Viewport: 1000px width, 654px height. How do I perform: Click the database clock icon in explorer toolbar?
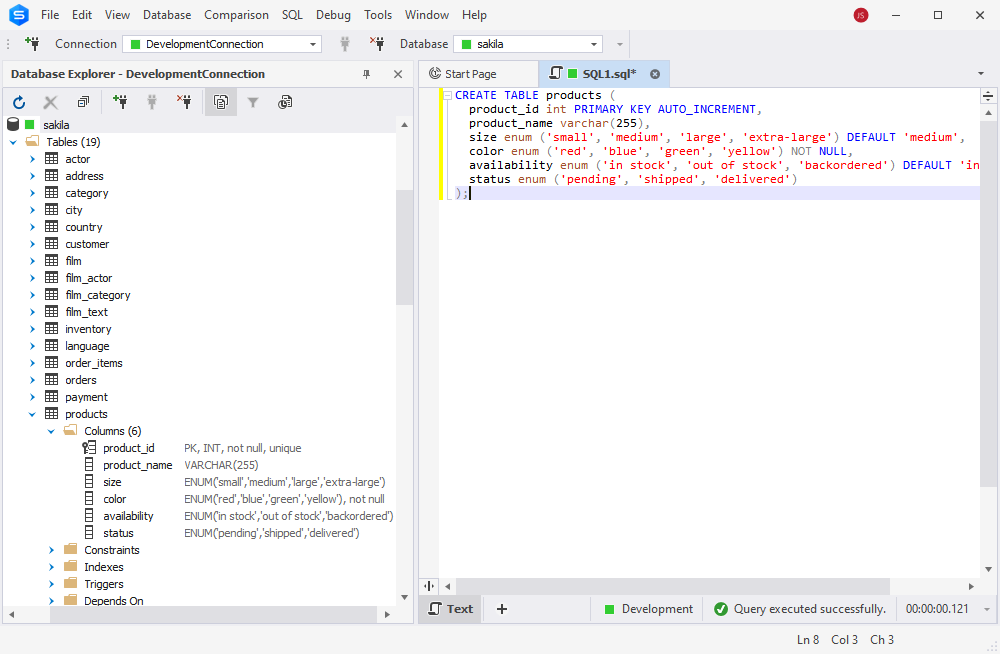click(285, 102)
